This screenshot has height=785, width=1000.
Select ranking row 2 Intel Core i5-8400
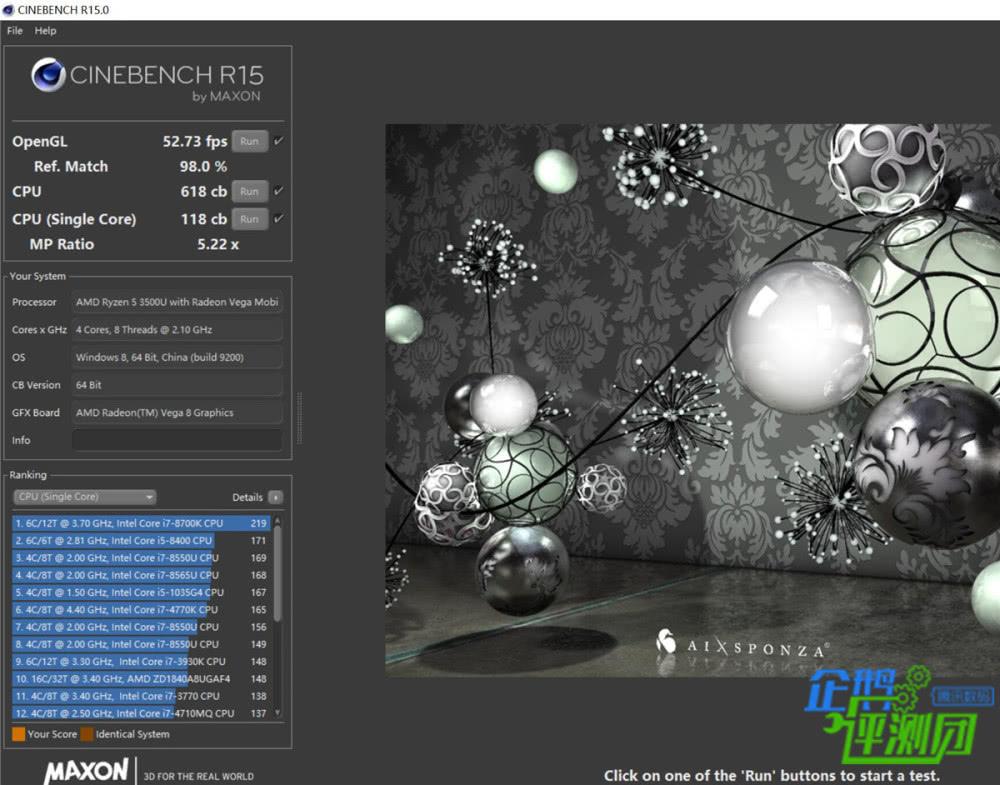[141, 540]
